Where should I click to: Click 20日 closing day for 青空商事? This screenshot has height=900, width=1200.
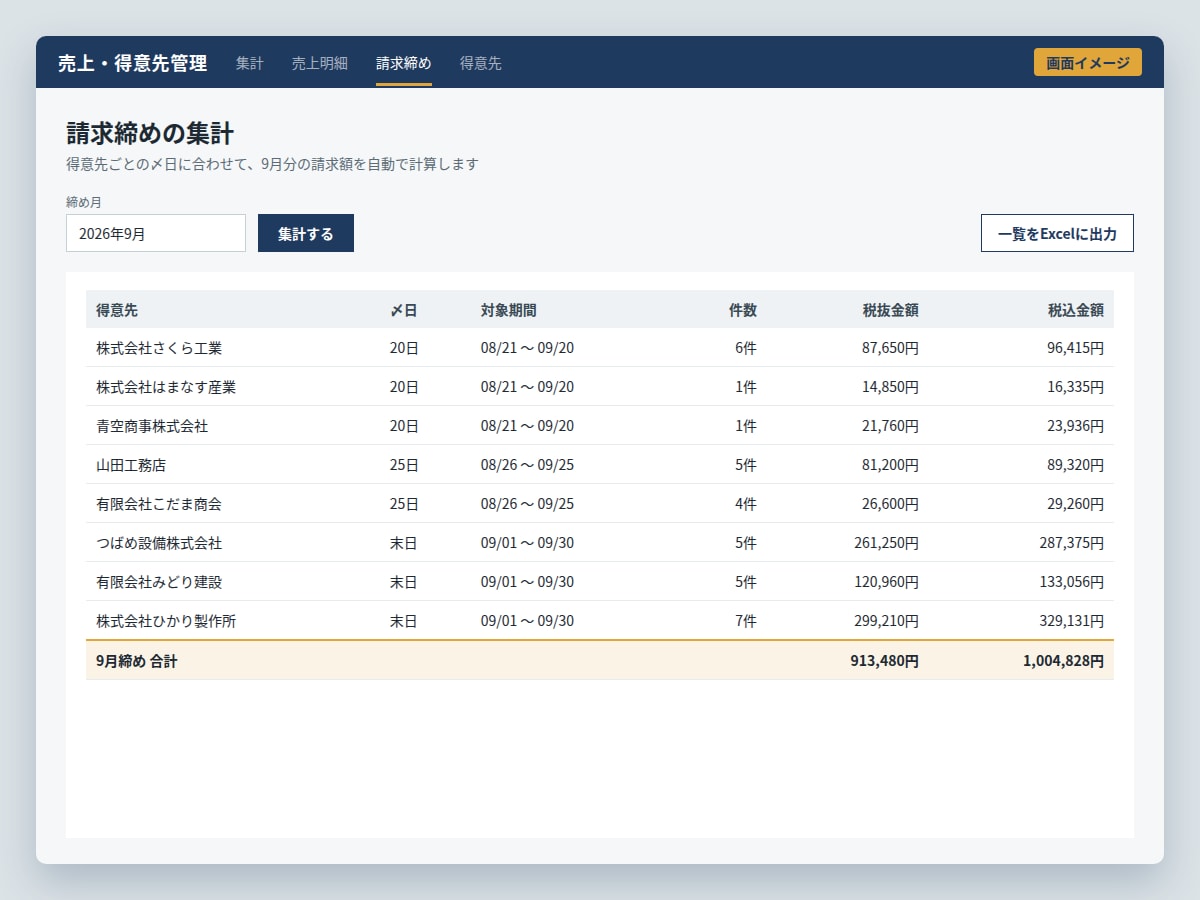coord(404,426)
